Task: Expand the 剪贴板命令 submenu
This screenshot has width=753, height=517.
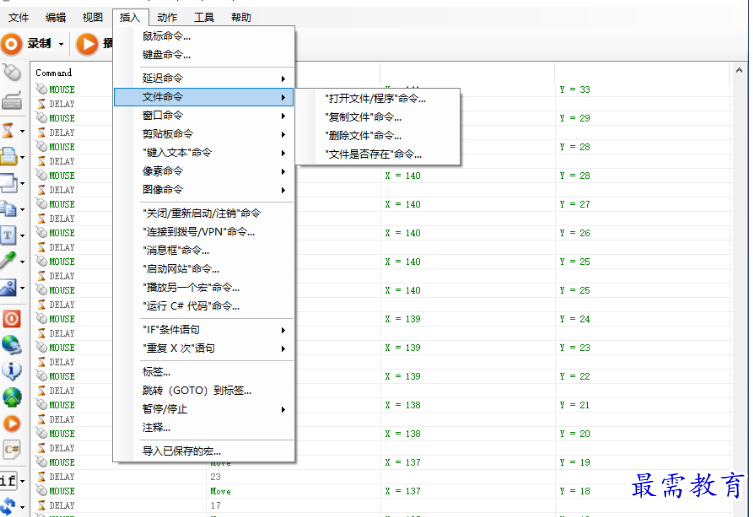Action: pyautogui.click(x=204, y=134)
